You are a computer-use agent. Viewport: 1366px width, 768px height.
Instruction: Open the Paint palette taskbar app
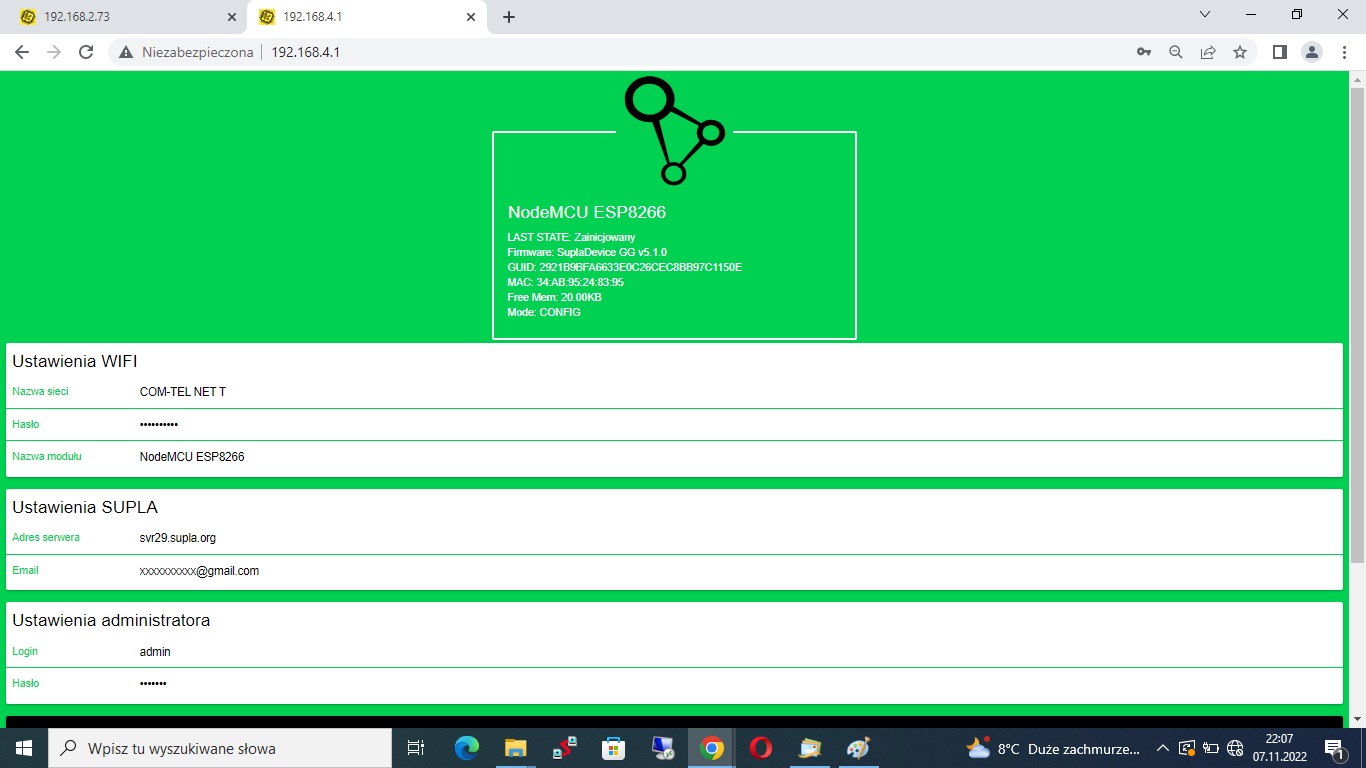(858, 748)
